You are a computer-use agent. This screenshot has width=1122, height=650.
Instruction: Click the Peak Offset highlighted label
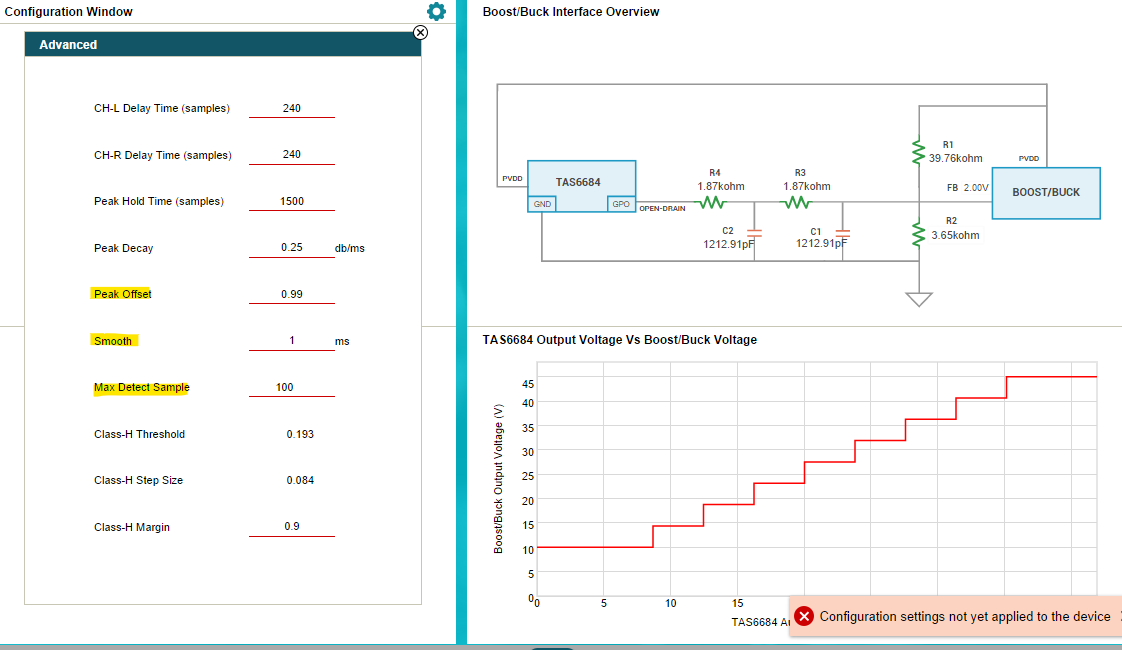click(122, 294)
